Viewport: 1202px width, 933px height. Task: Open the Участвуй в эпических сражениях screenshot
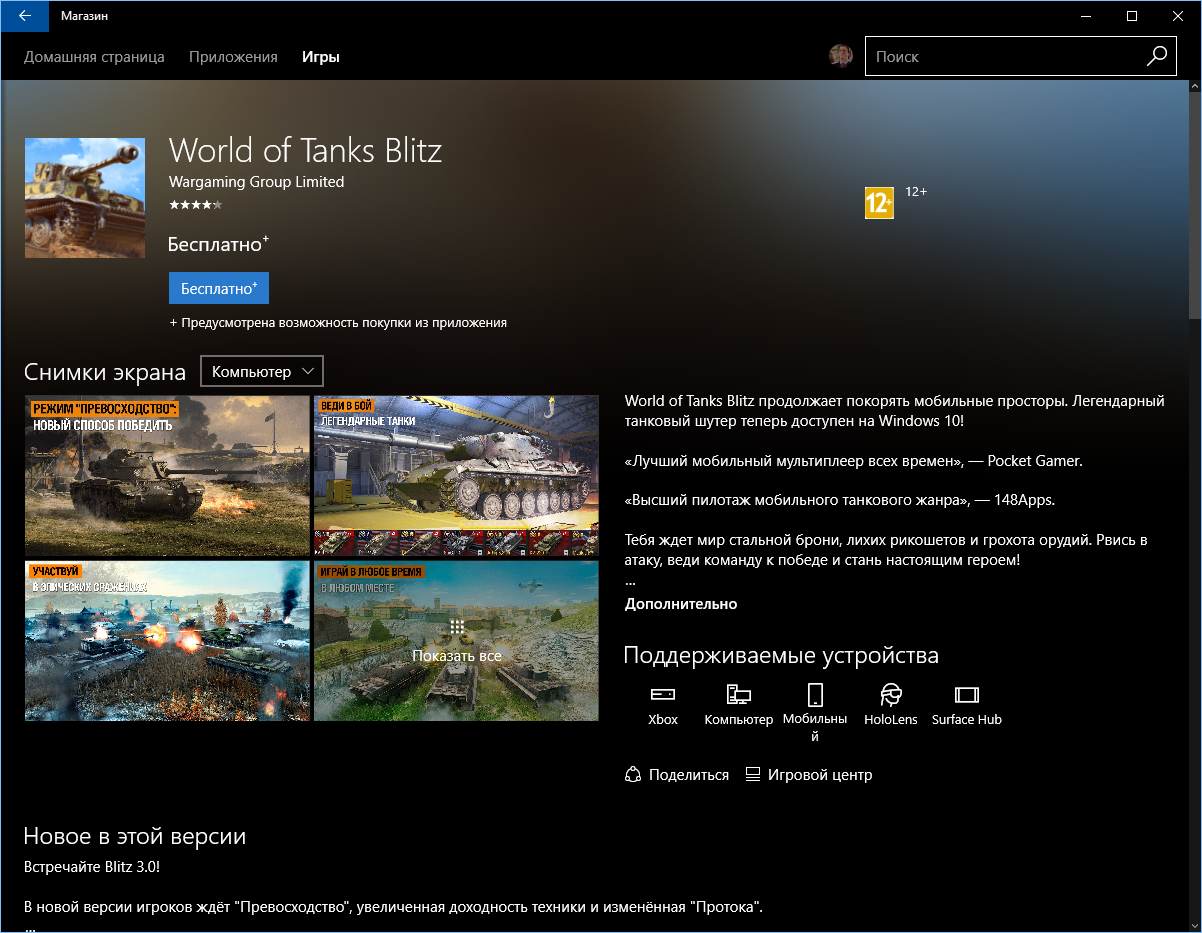tap(167, 641)
